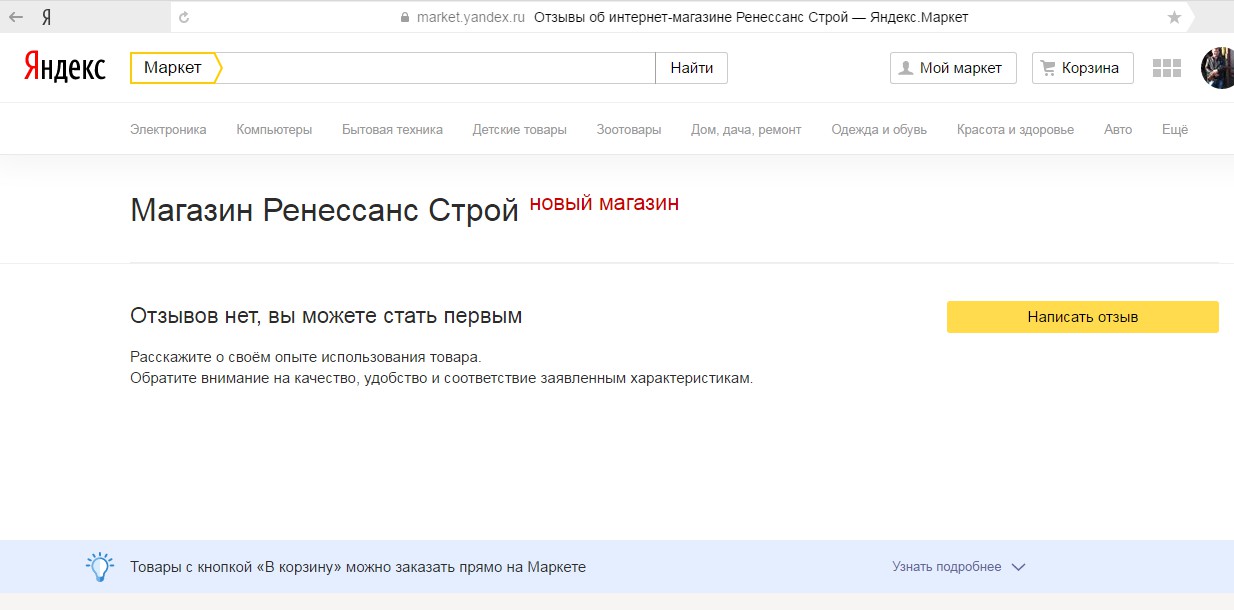Click Написать отзыв yellow button
1234x610 pixels.
click(x=1083, y=317)
